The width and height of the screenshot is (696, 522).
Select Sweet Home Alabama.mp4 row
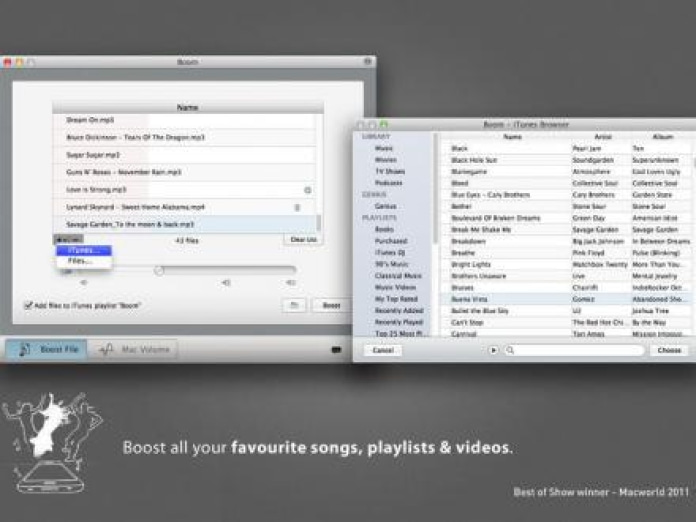[184, 207]
